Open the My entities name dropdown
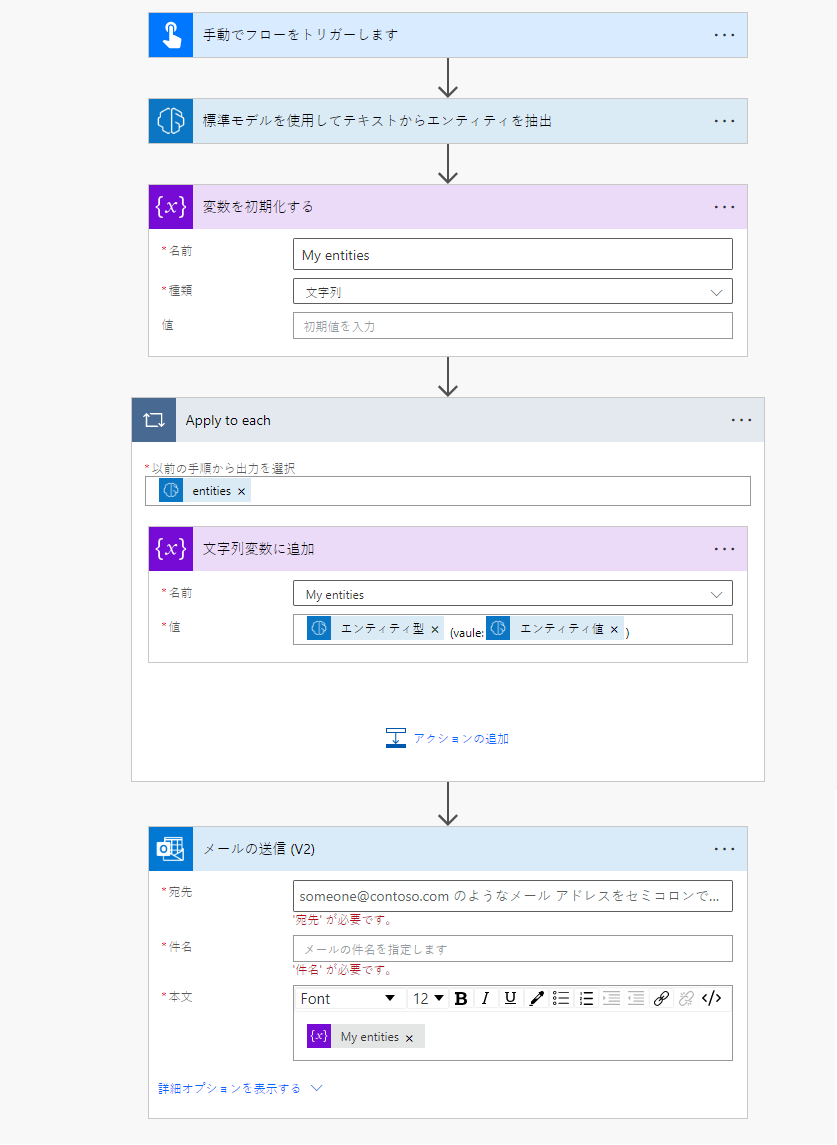Screen dimensions: 837x1145 point(718,592)
